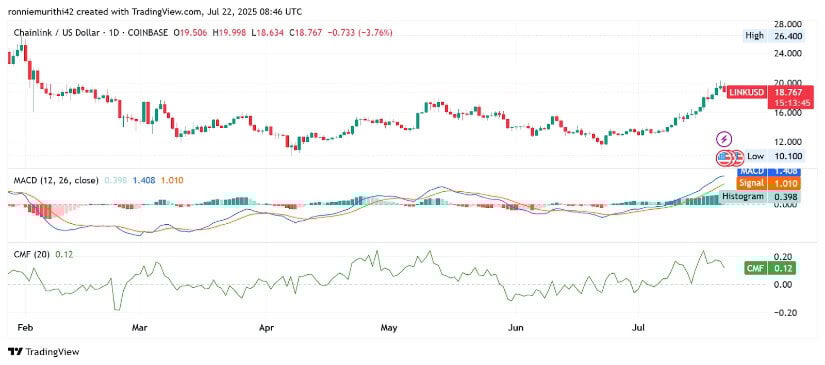Click the CMF legend value 0.12

click(x=64, y=255)
